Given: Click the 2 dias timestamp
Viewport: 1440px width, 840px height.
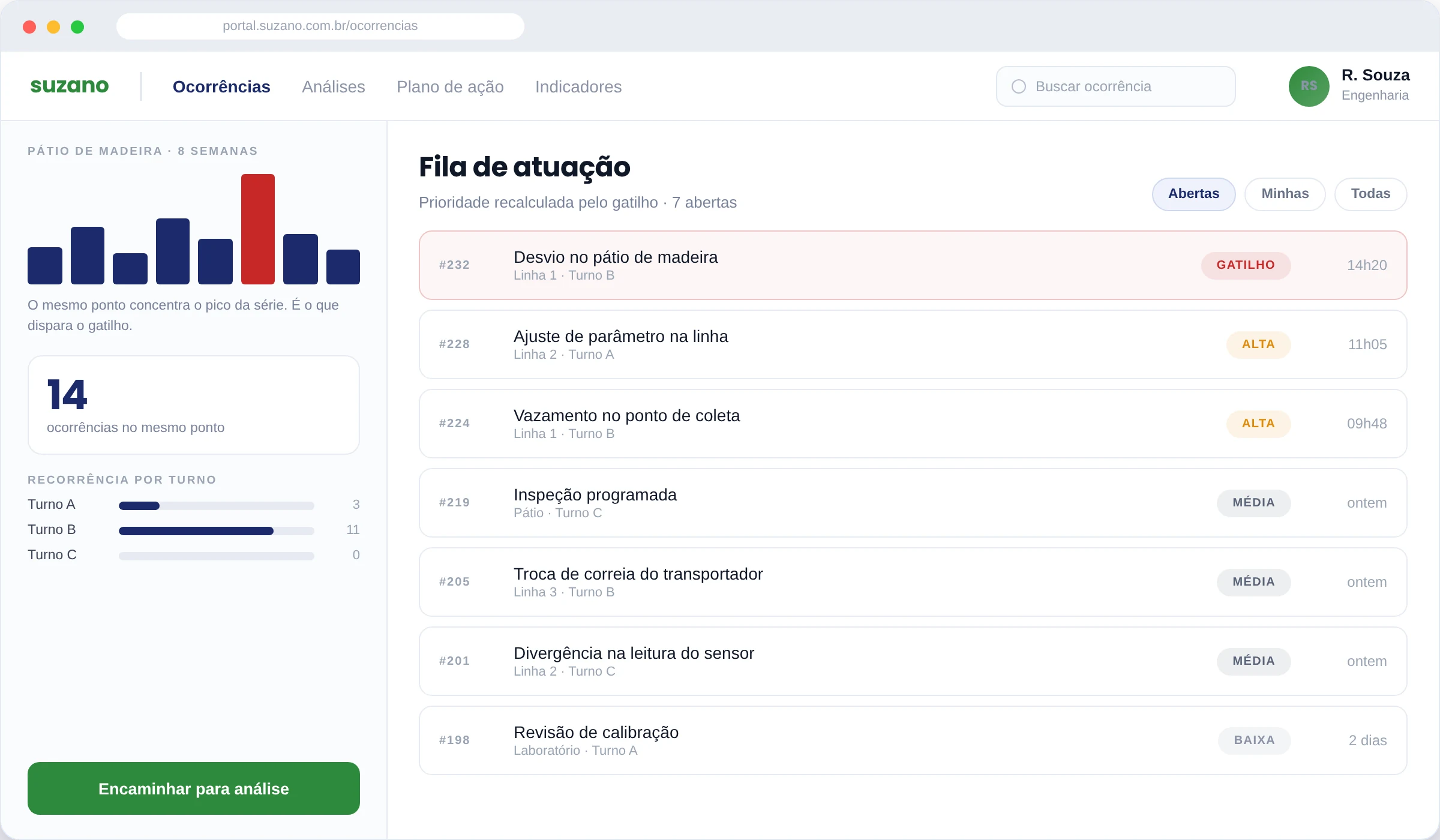Looking at the screenshot, I should coord(1367,740).
